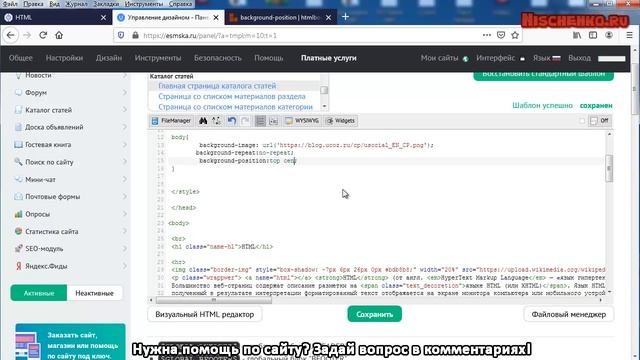
Task: Close the Управление дизайном tab
Action: (216, 18)
